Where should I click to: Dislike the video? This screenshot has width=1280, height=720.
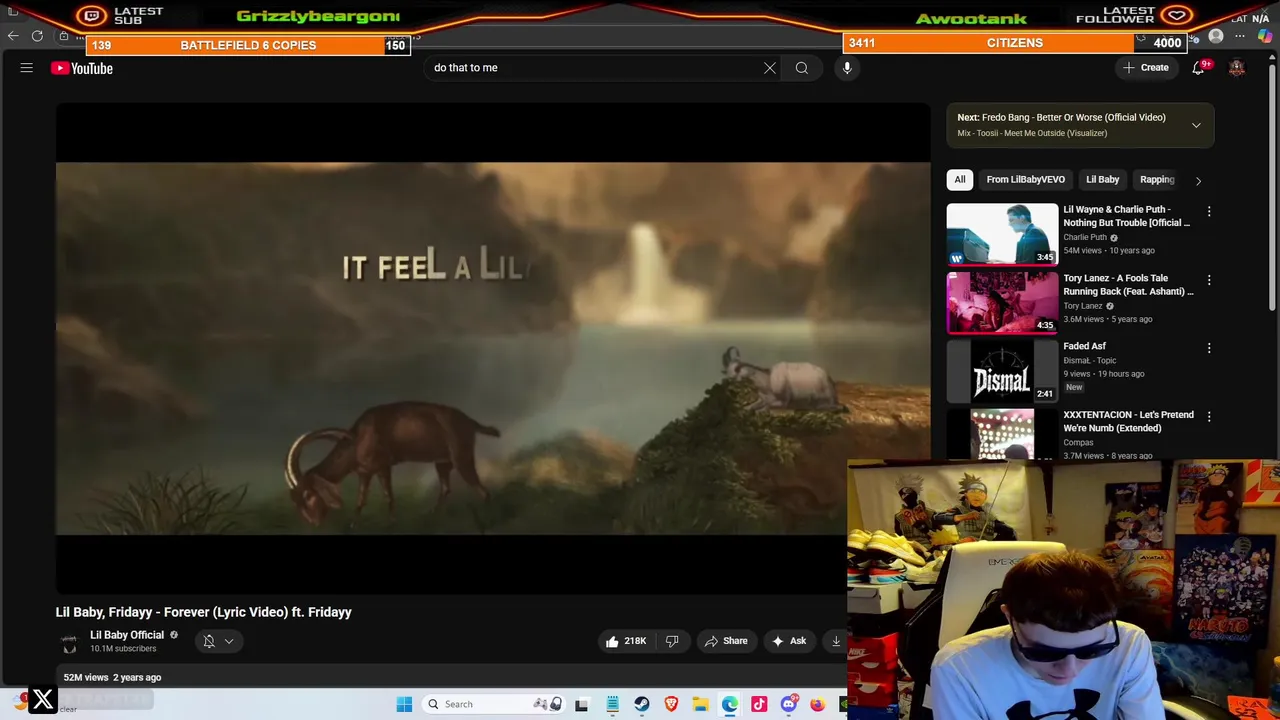tap(672, 641)
